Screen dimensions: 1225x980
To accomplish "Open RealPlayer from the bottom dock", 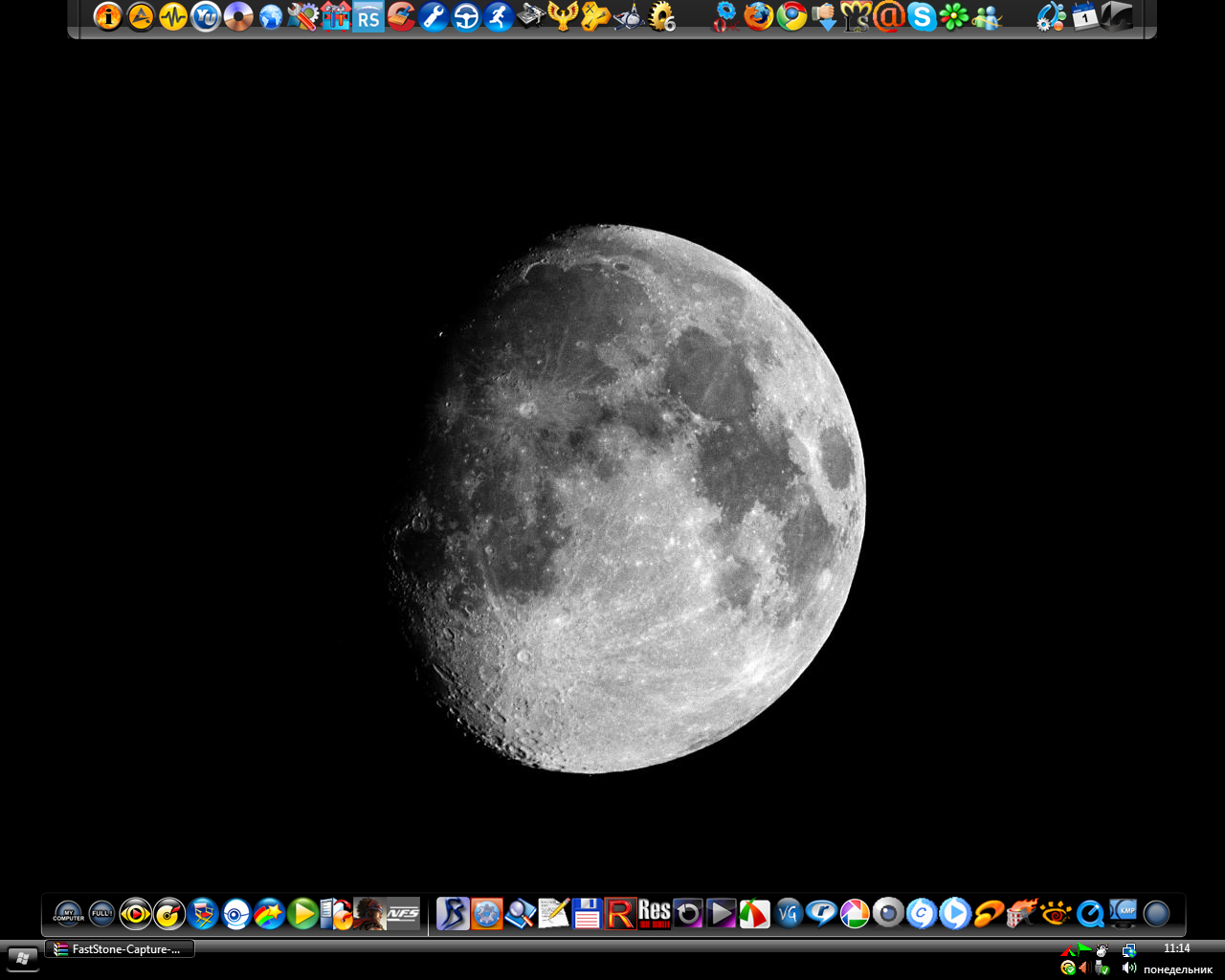I will (x=821, y=914).
